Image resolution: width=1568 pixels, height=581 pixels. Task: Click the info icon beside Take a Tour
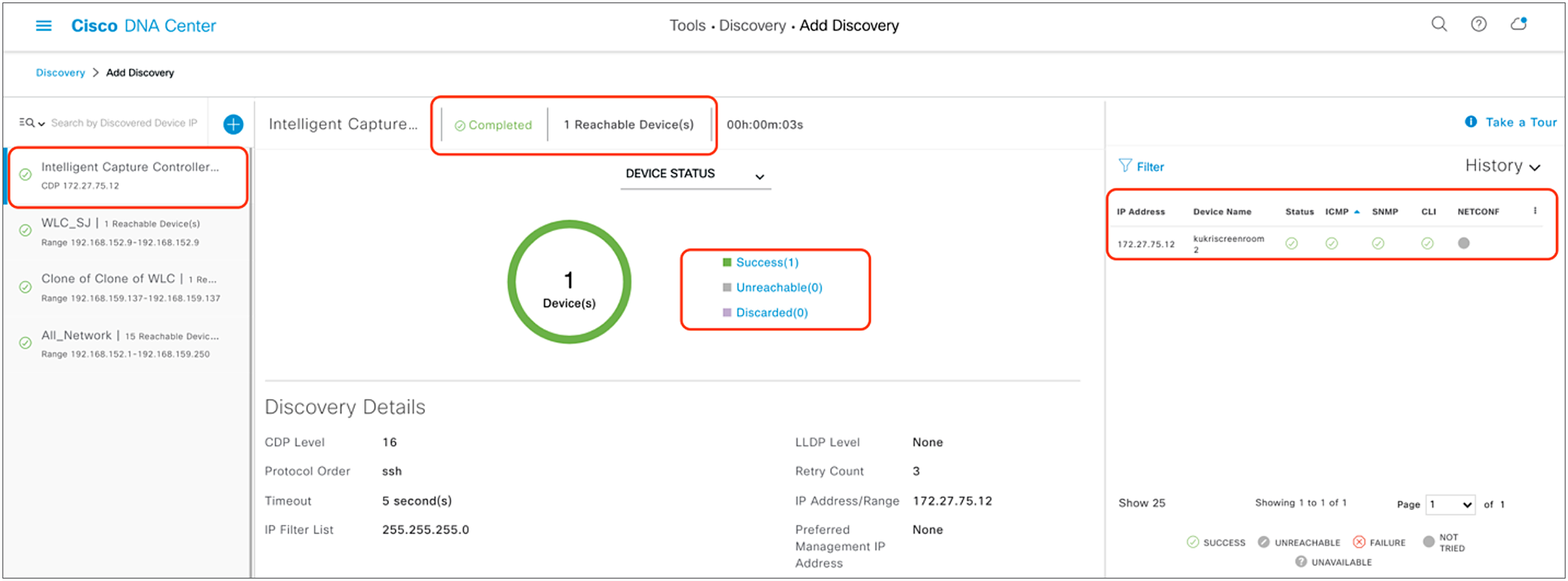tap(1471, 122)
